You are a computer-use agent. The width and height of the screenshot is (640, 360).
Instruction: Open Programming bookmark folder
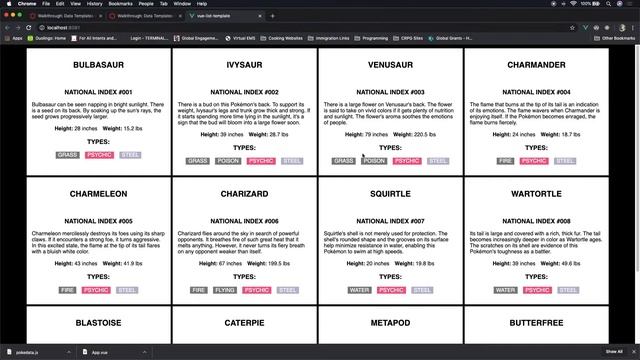click(x=371, y=38)
